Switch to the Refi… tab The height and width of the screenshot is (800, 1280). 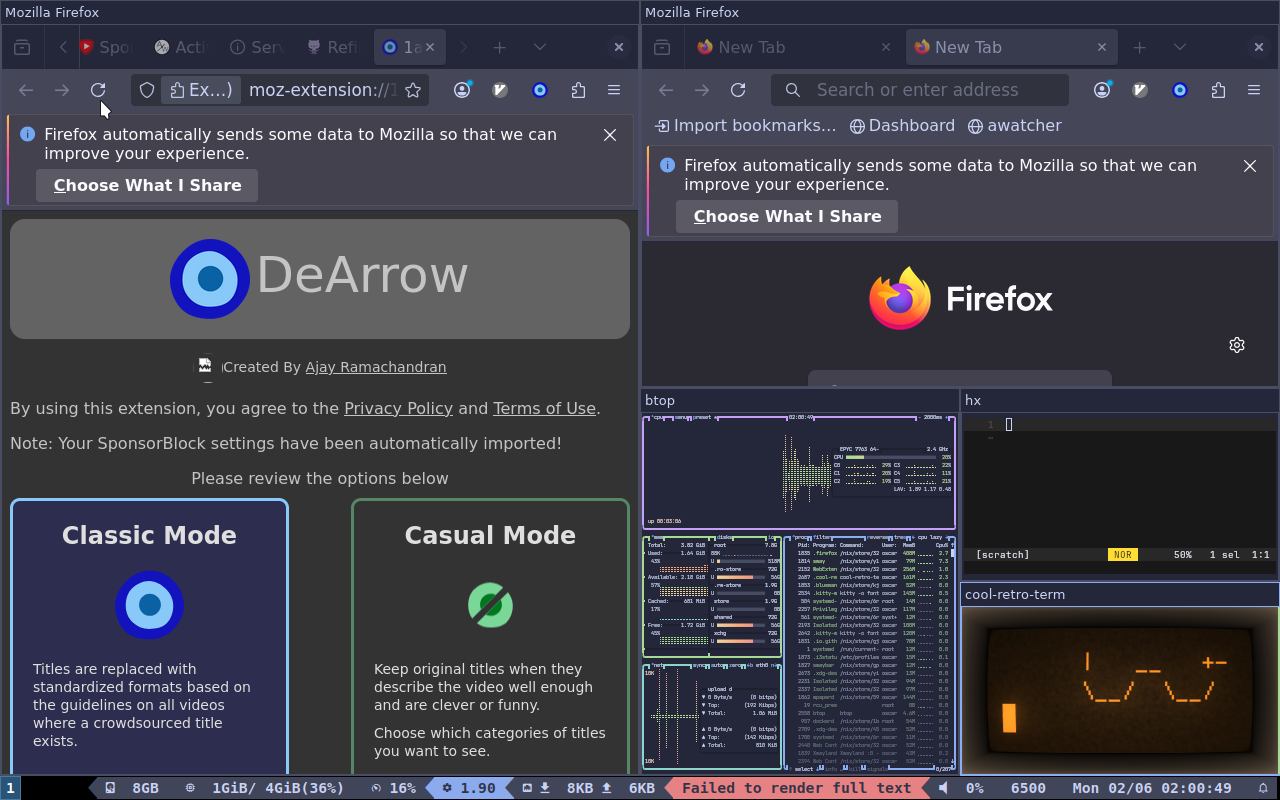[x=332, y=47]
